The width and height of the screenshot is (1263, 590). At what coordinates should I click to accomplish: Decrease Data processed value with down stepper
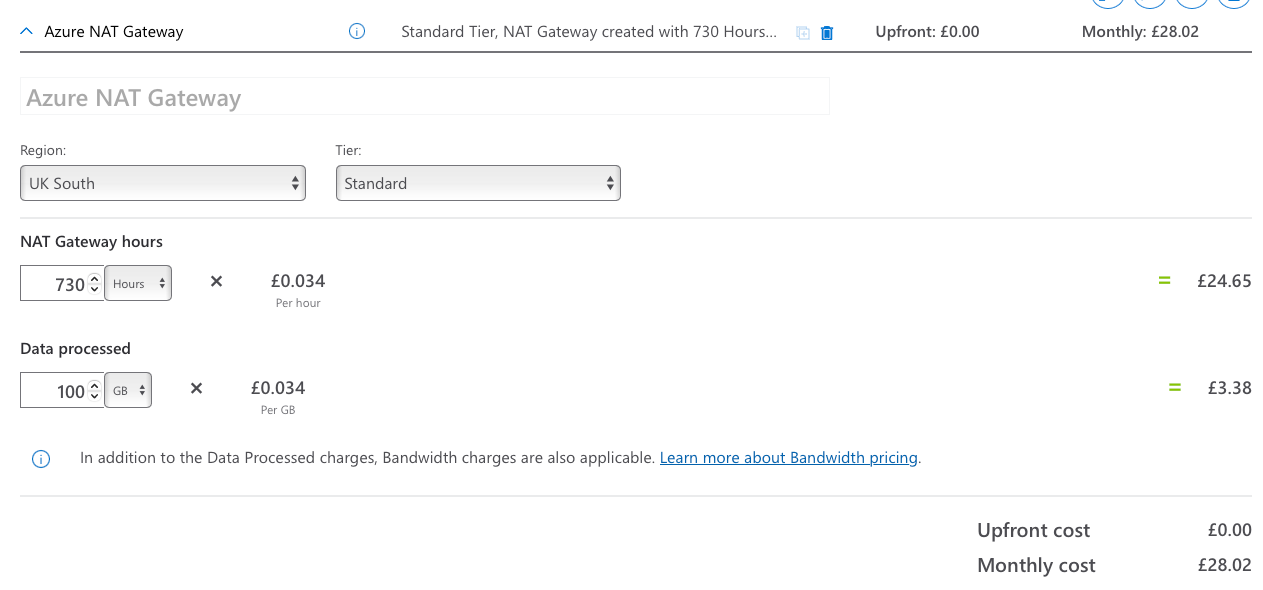pyautogui.click(x=94, y=396)
